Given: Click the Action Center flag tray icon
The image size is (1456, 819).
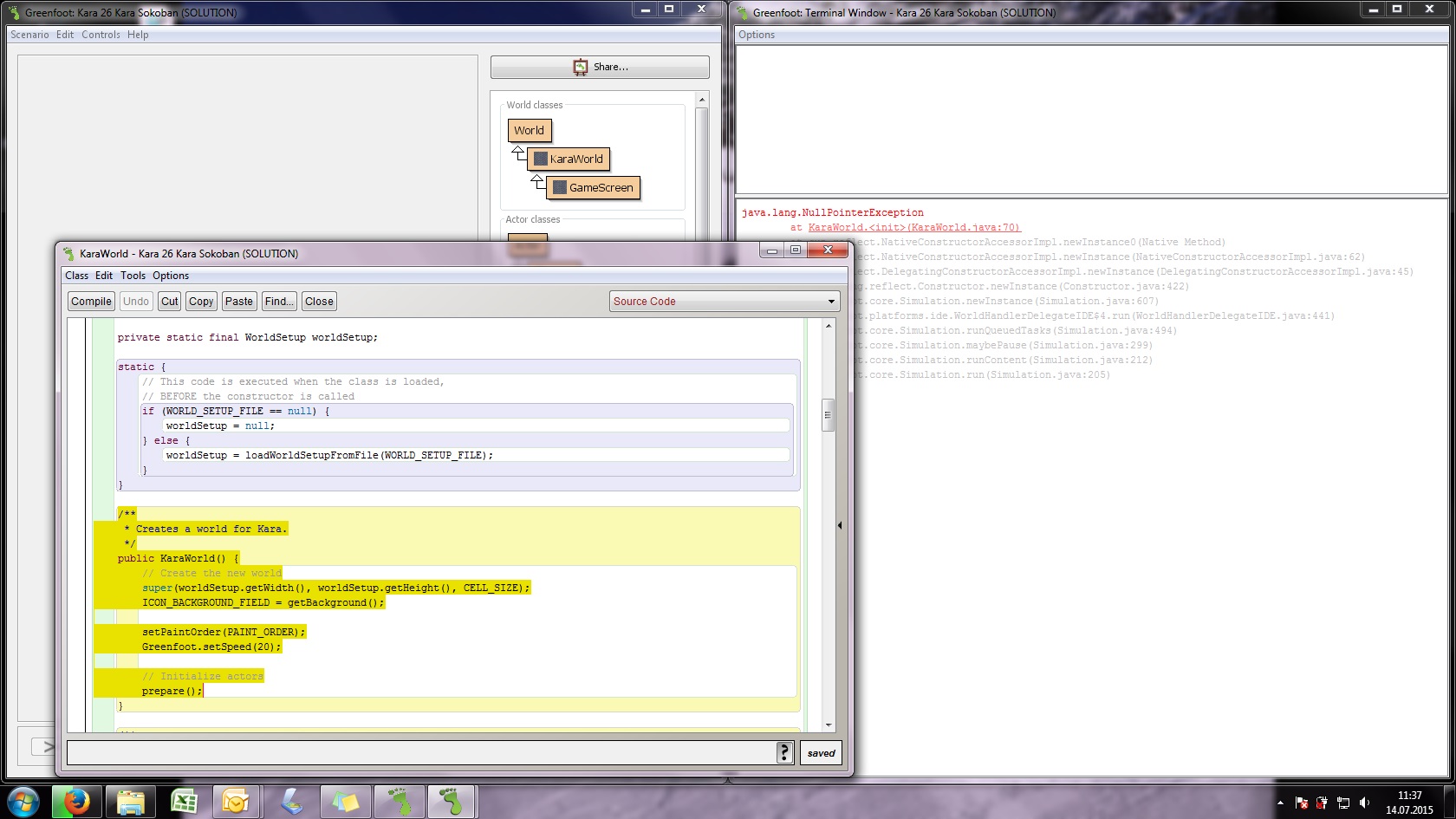Looking at the screenshot, I should [x=1301, y=803].
